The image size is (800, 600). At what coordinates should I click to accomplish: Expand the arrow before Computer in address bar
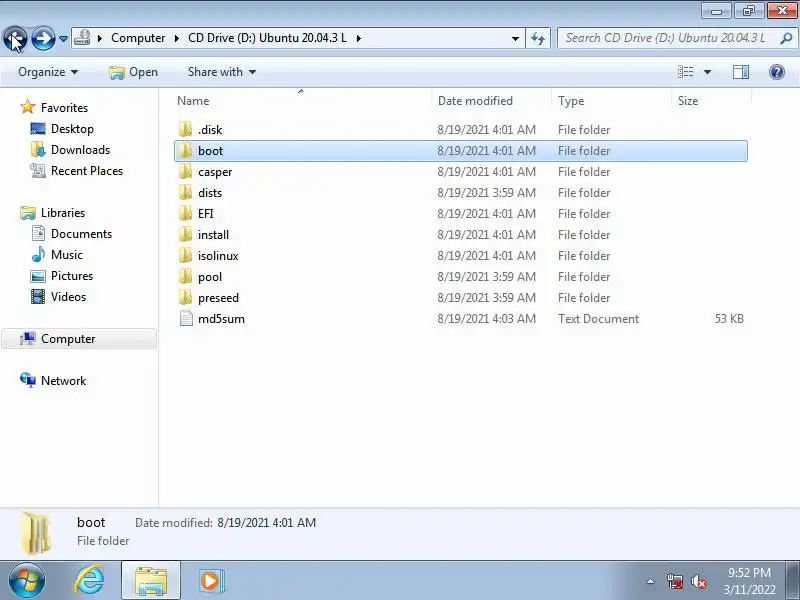(100, 38)
